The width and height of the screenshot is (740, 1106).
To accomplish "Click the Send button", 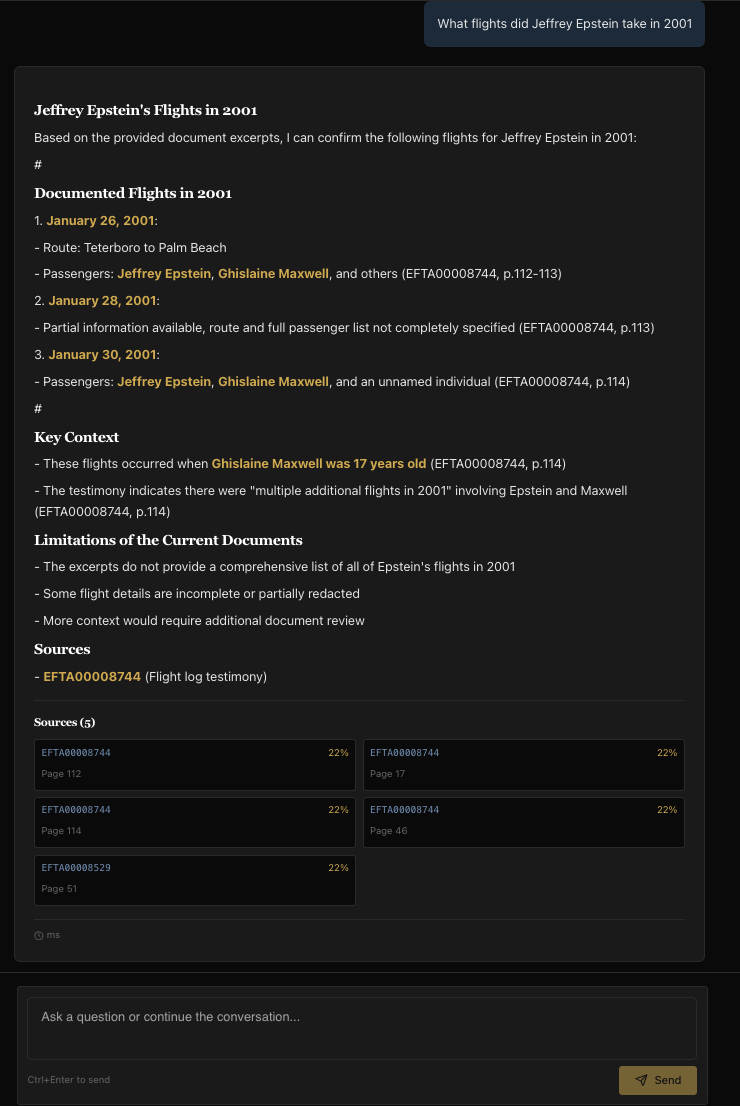I will (x=658, y=1080).
